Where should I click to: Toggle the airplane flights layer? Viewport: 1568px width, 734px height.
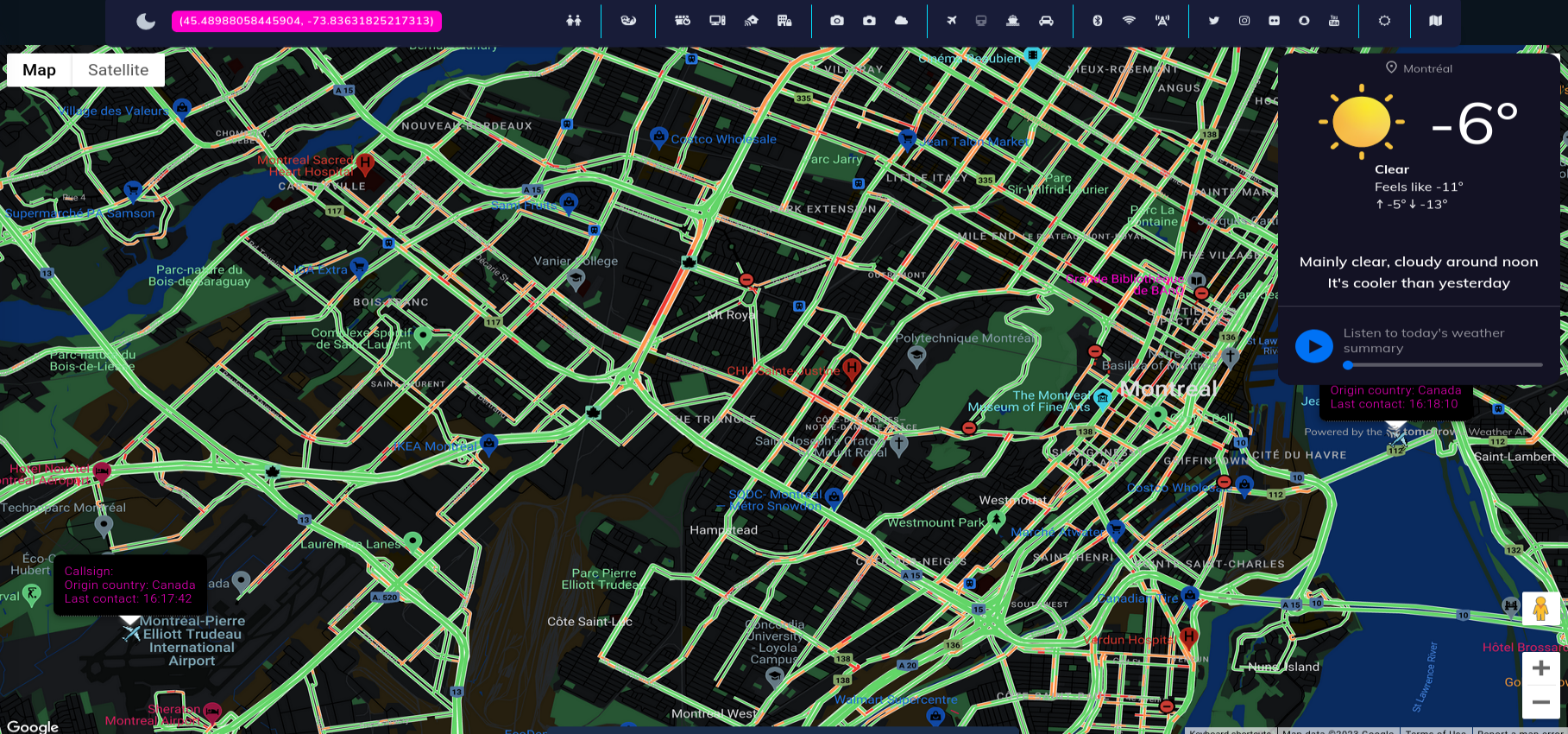[x=952, y=21]
